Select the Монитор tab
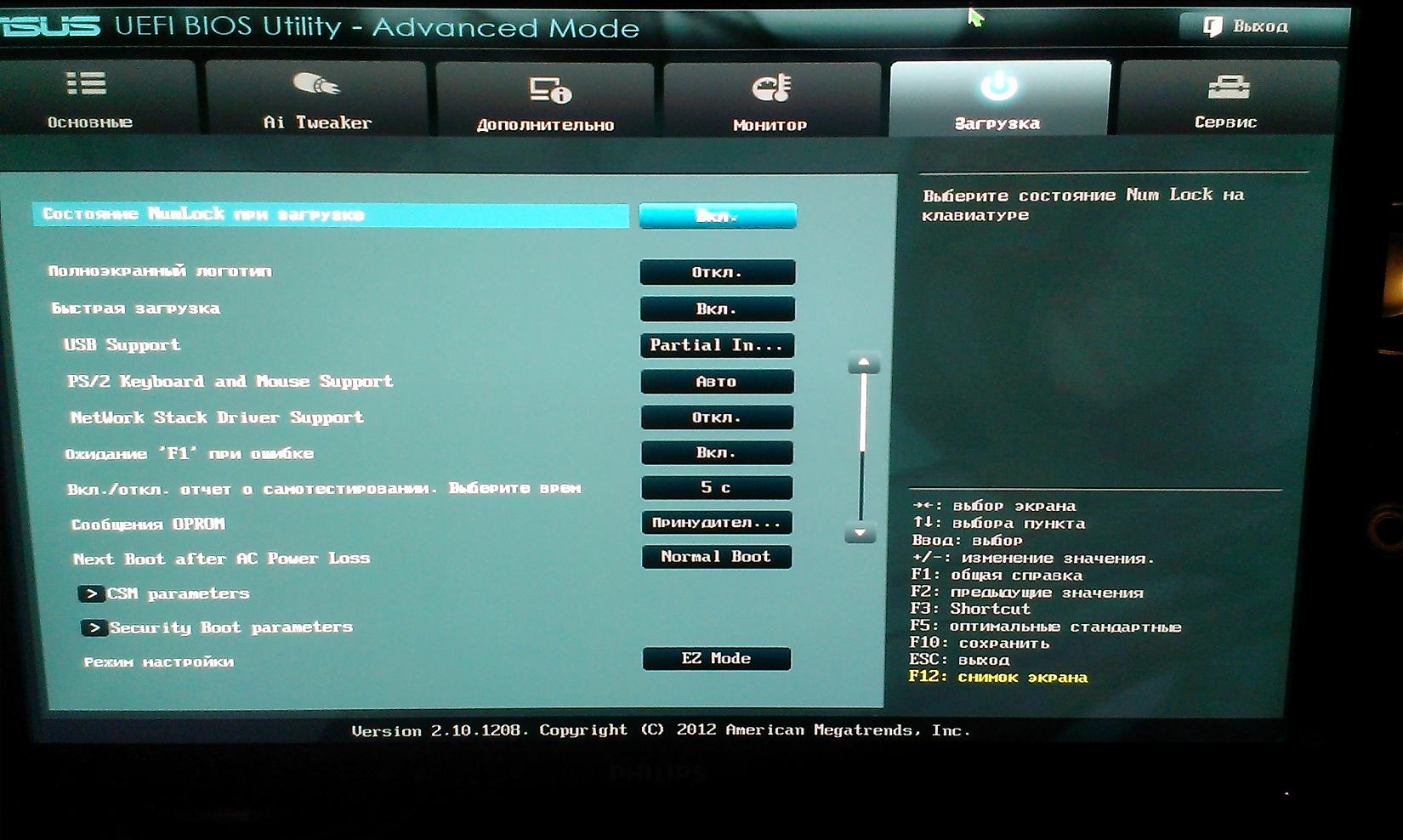The image size is (1403, 840). pos(771,99)
